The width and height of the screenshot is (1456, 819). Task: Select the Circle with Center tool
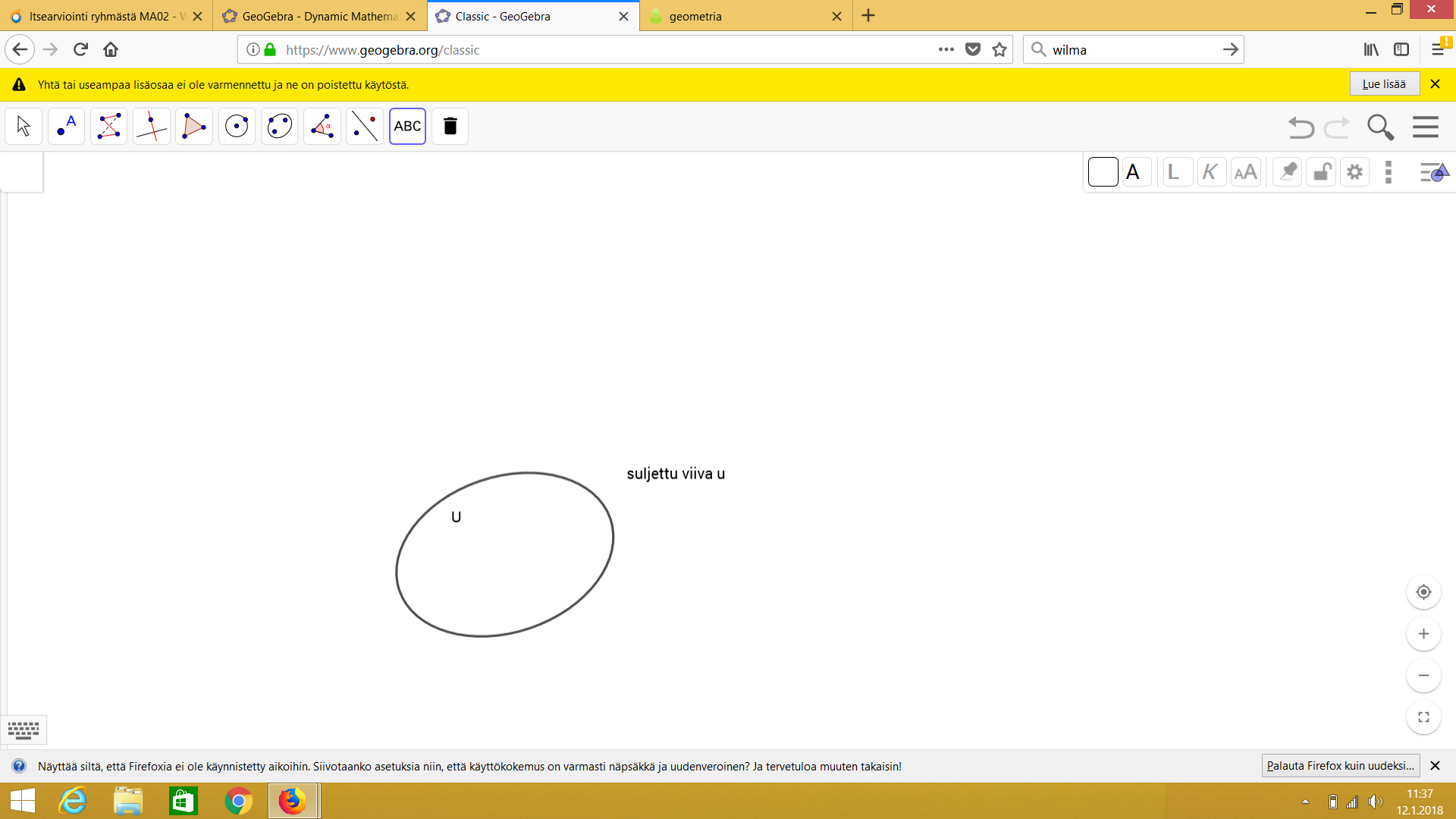point(237,126)
